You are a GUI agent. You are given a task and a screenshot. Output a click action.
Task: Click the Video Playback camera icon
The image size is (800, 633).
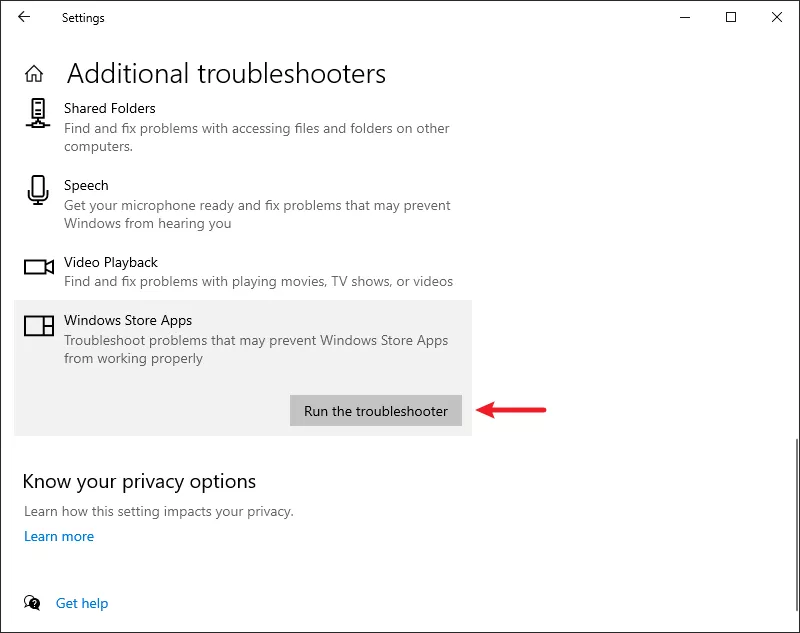39,267
